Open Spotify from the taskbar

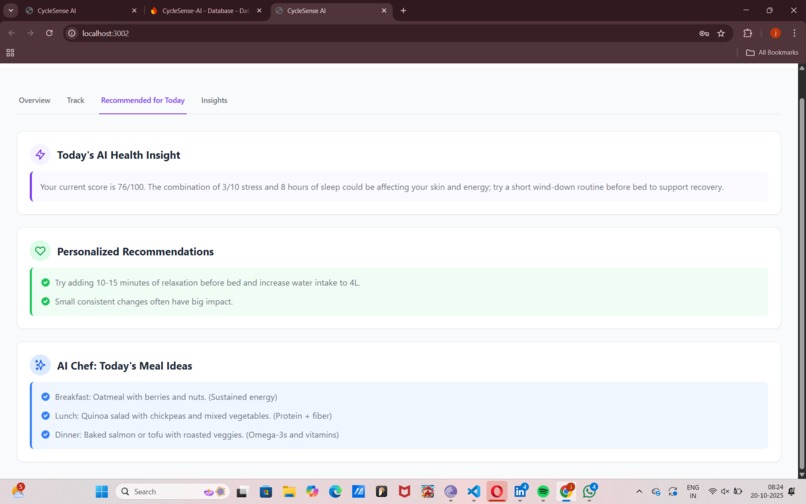pyautogui.click(x=543, y=492)
